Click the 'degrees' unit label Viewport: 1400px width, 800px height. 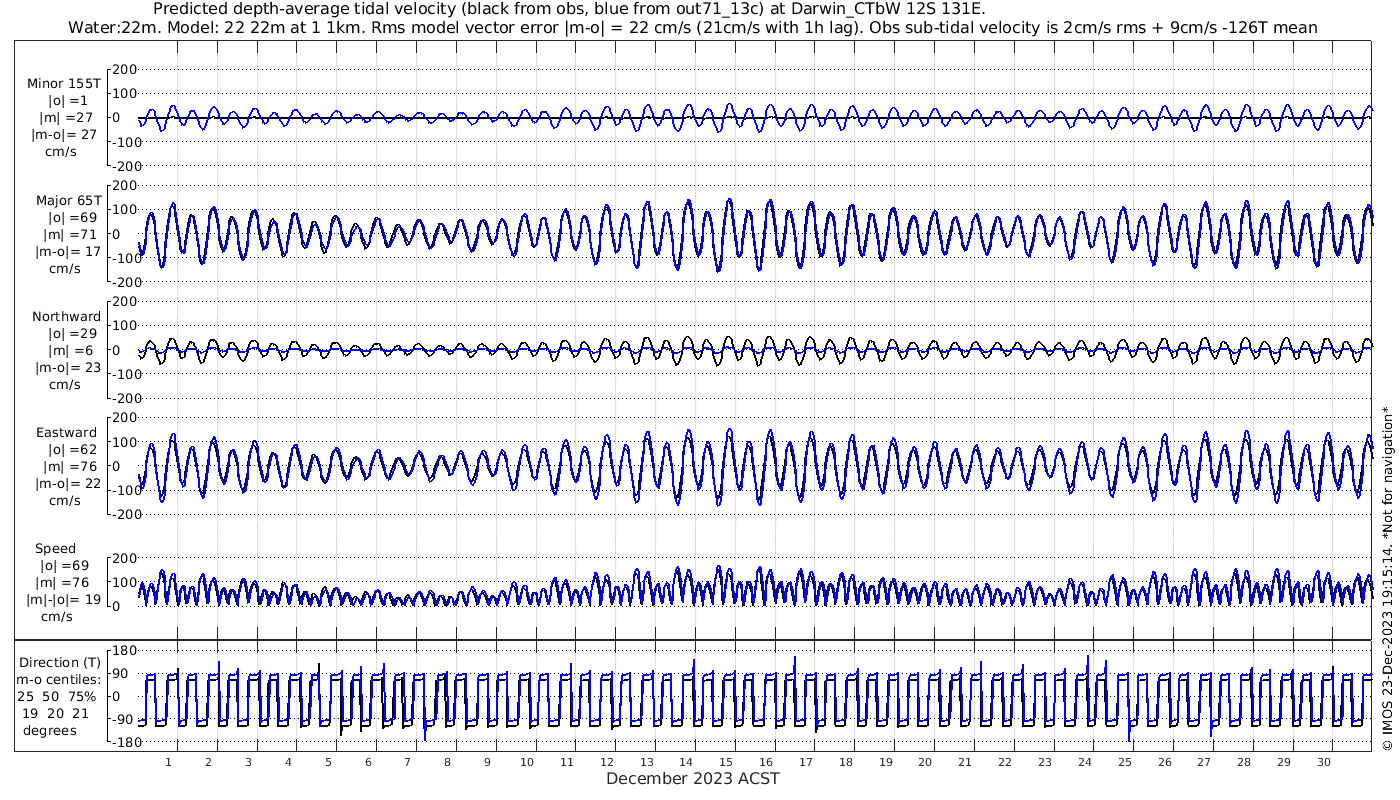51,730
